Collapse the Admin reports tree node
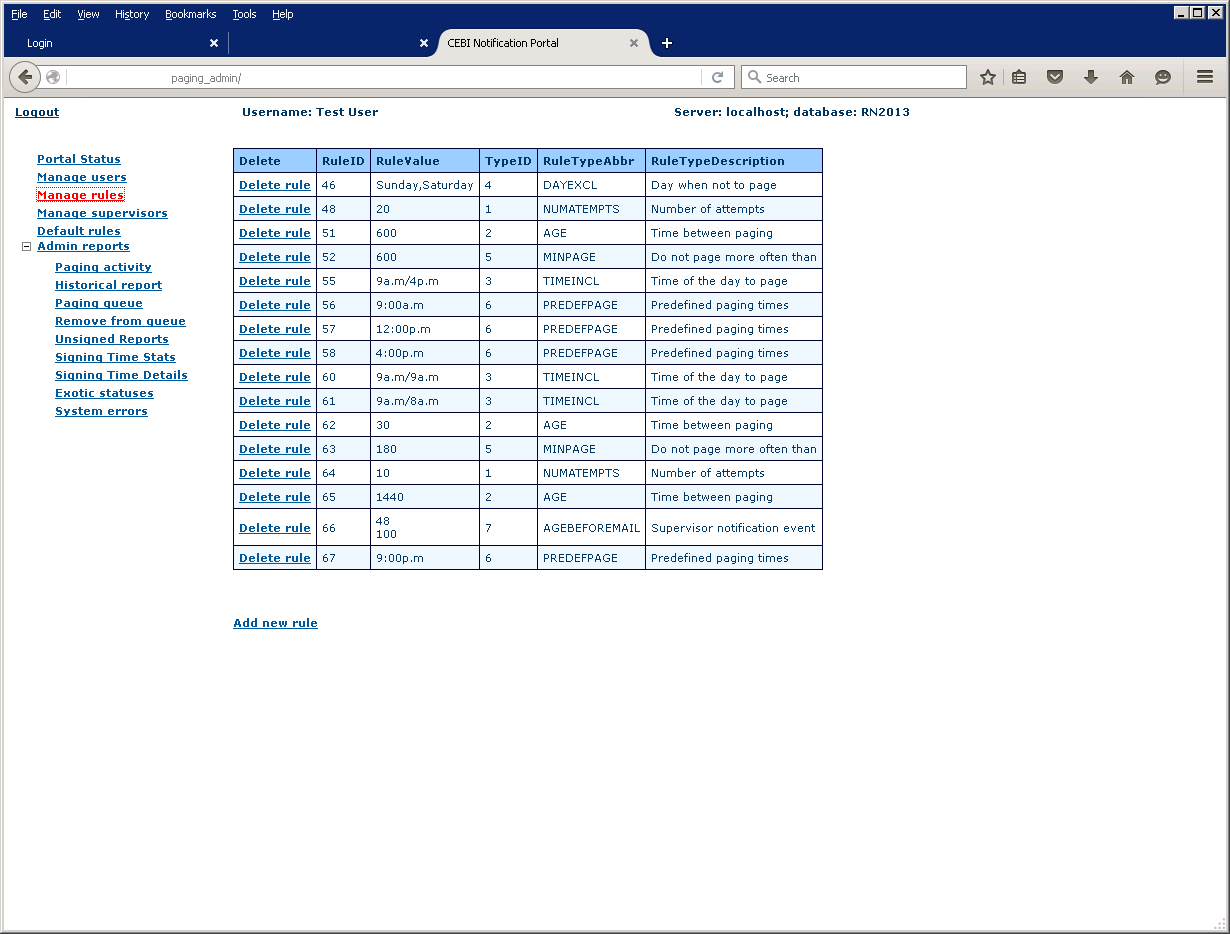 coord(27,246)
